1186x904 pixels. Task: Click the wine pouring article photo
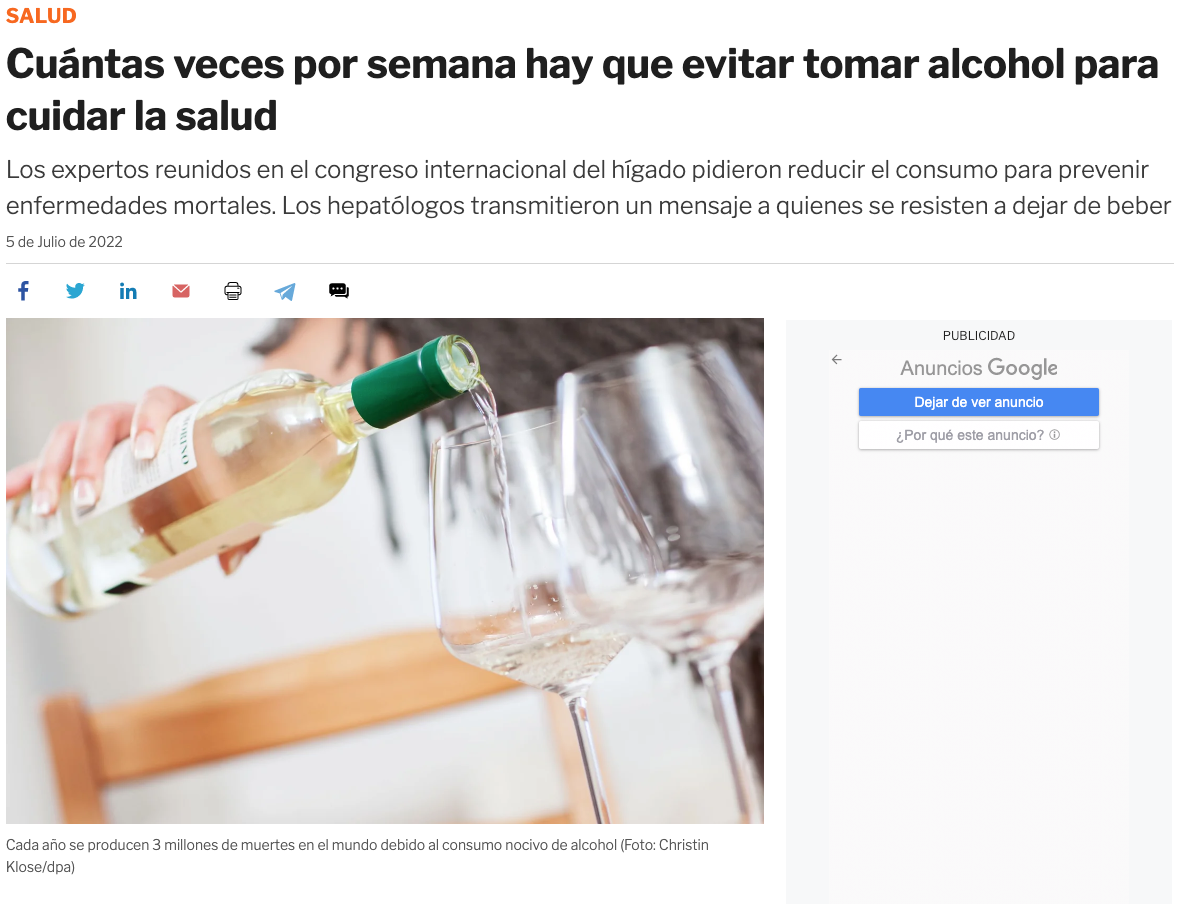385,570
